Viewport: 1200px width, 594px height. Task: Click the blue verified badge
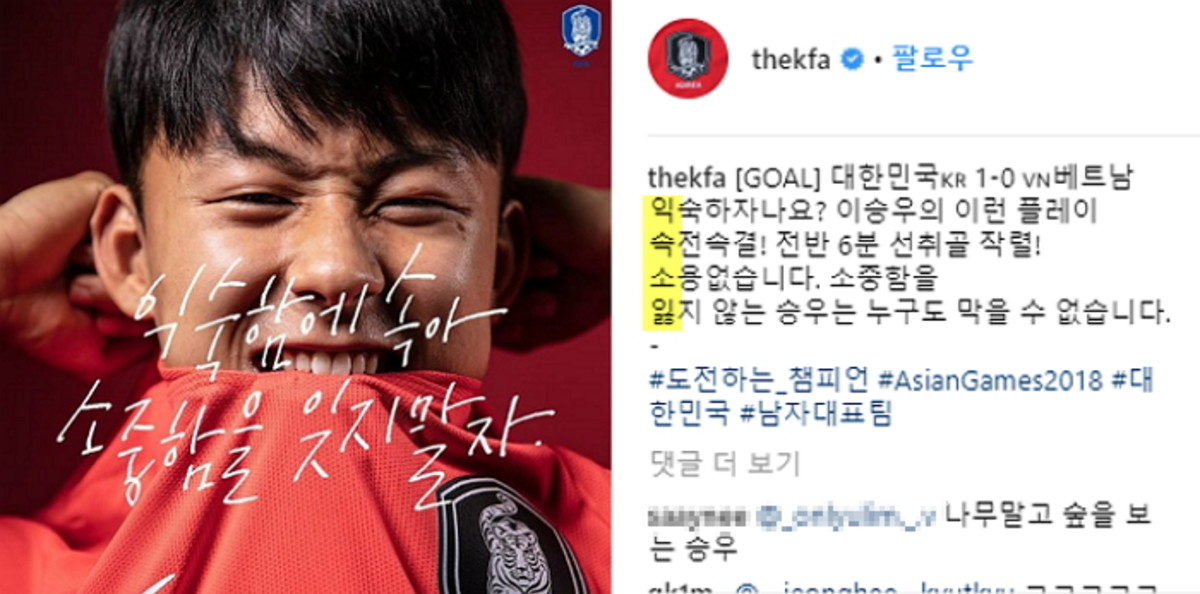click(850, 59)
